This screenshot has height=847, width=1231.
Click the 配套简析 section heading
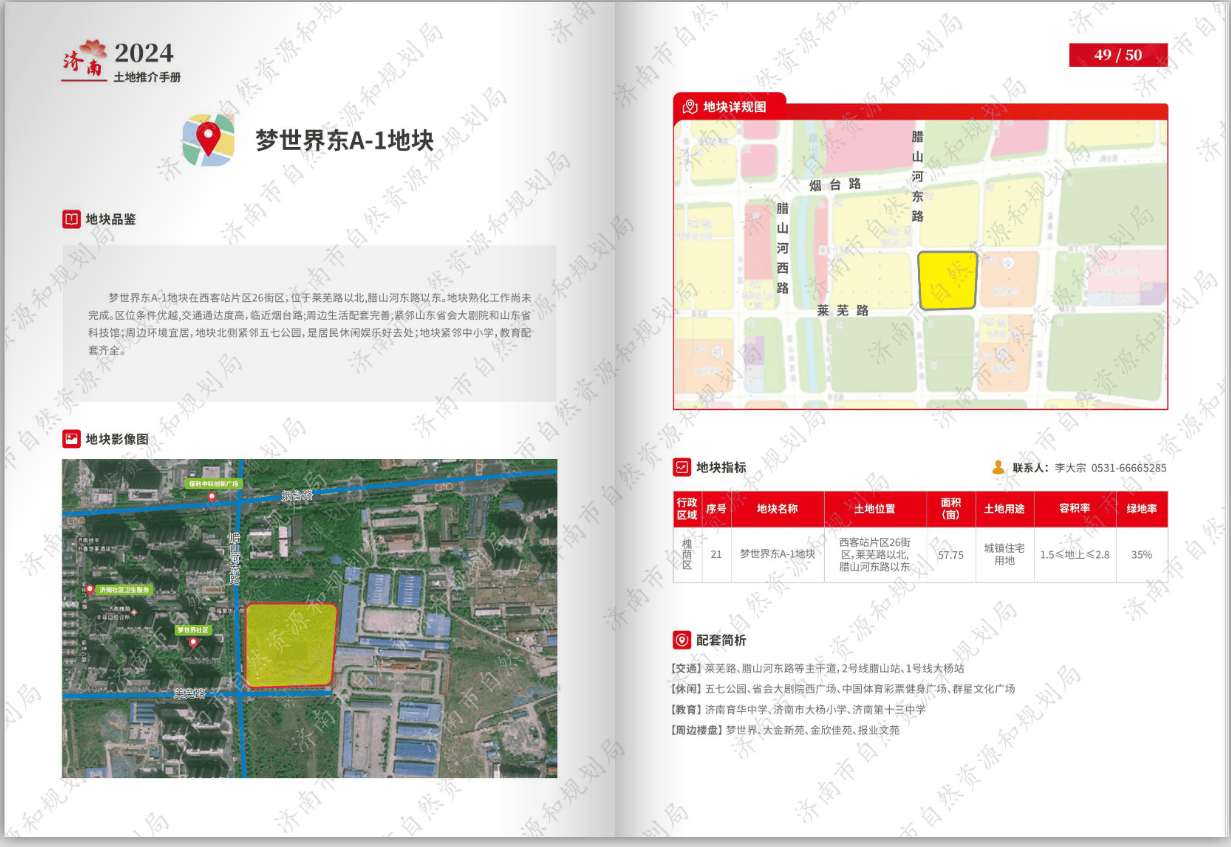721,640
